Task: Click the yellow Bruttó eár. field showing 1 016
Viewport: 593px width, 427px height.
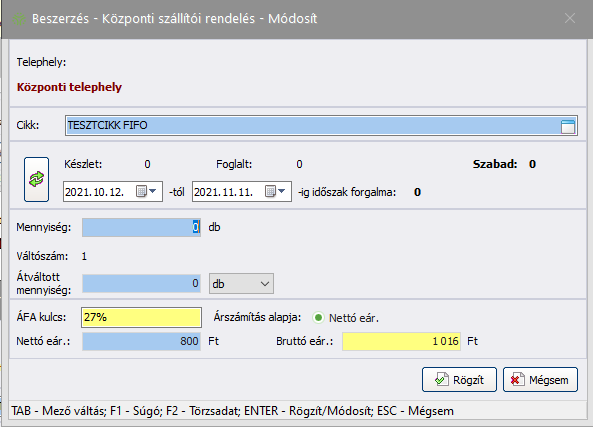Action: [401, 342]
